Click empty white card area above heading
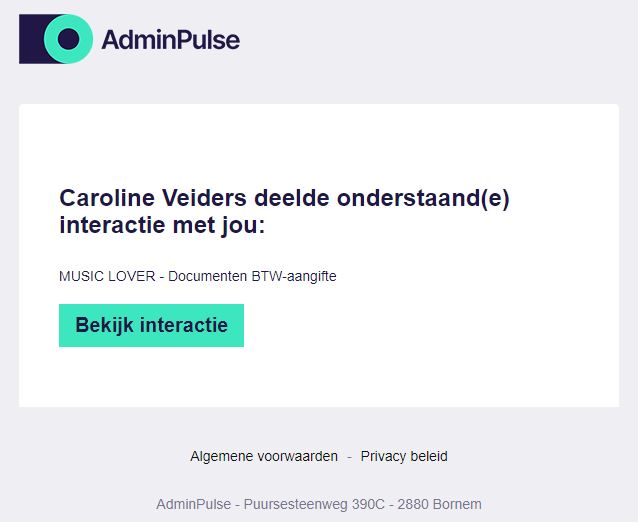Viewport: 638px width, 522px height. click(x=319, y=142)
